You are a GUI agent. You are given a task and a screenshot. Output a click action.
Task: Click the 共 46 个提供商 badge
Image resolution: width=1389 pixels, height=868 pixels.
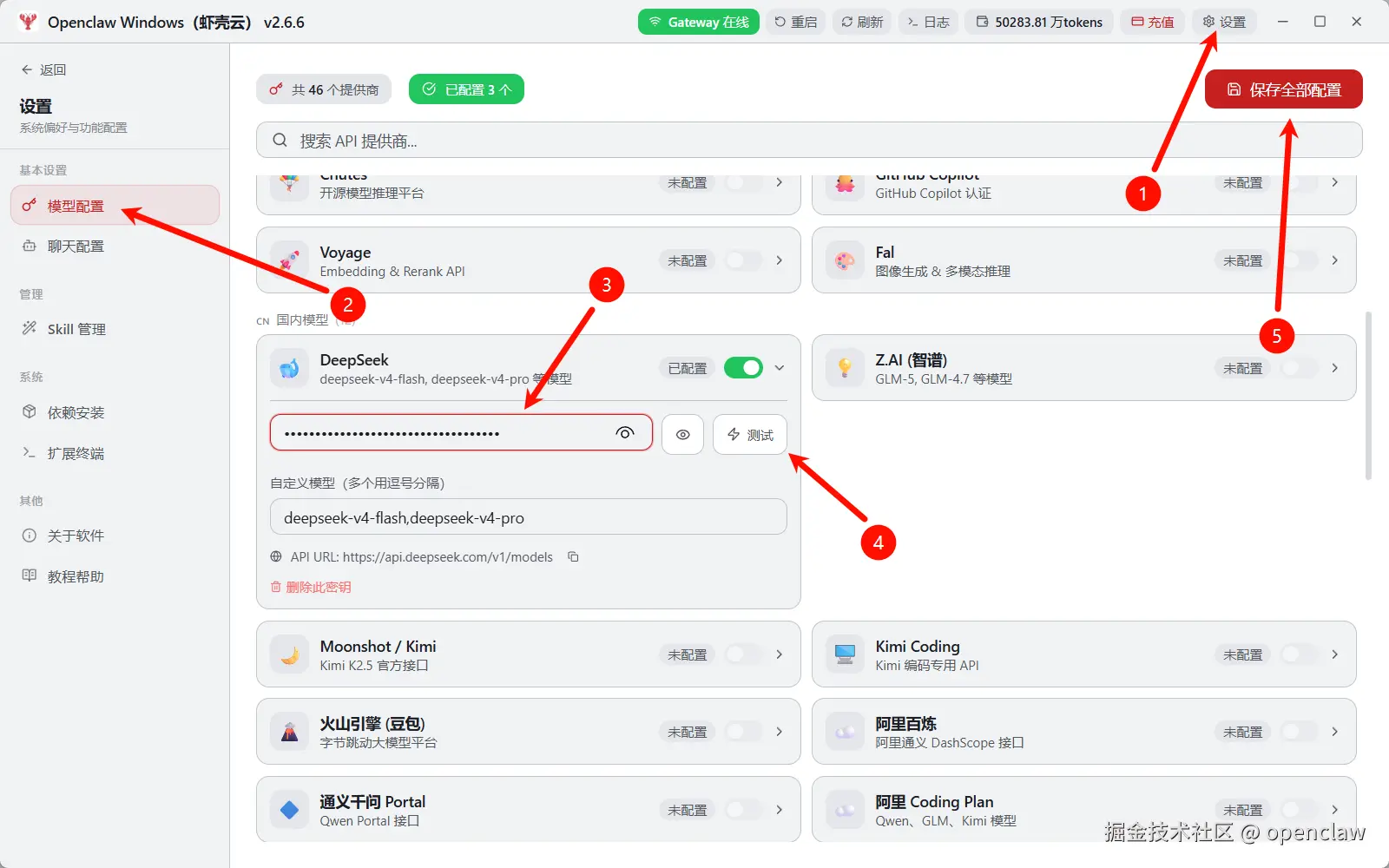point(324,89)
